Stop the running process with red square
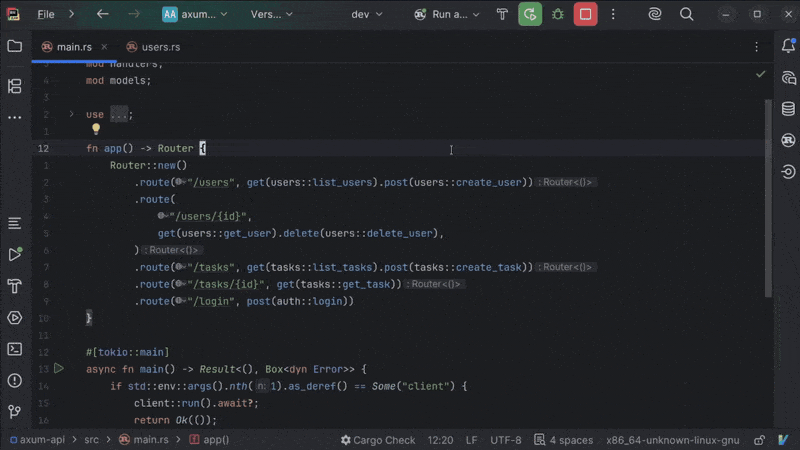This screenshot has height=450, width=800. tap(585, 14)
